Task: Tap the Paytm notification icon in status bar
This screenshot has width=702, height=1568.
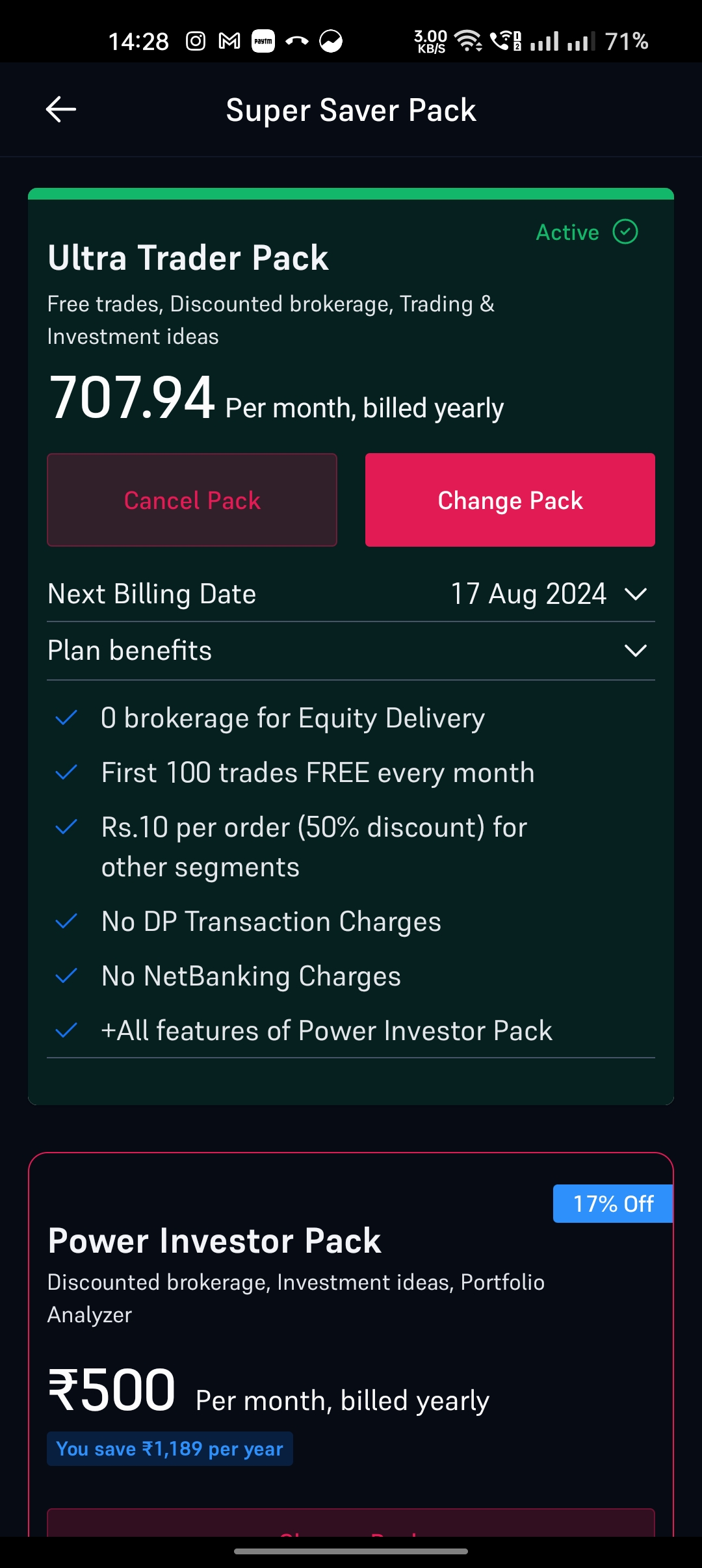Action: point(263,42)
